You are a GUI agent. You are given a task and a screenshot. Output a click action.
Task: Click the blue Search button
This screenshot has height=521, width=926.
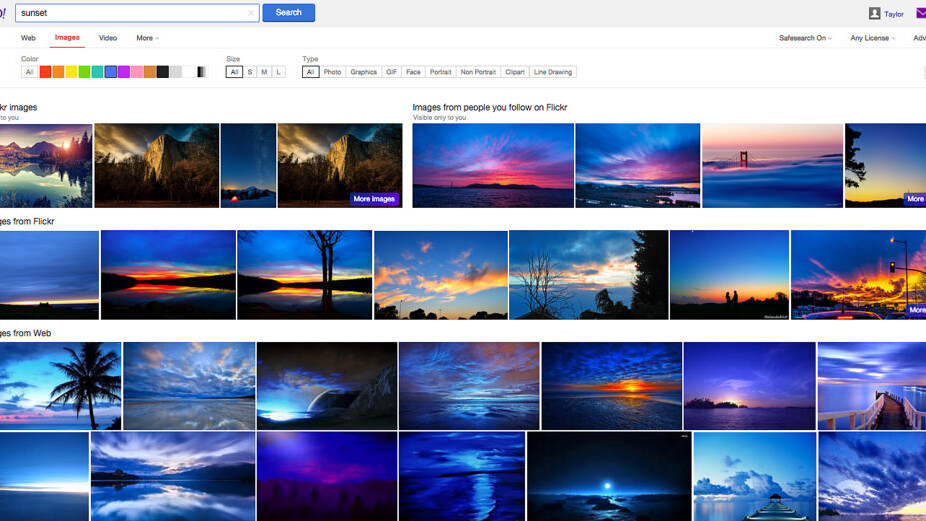point(288,13)
